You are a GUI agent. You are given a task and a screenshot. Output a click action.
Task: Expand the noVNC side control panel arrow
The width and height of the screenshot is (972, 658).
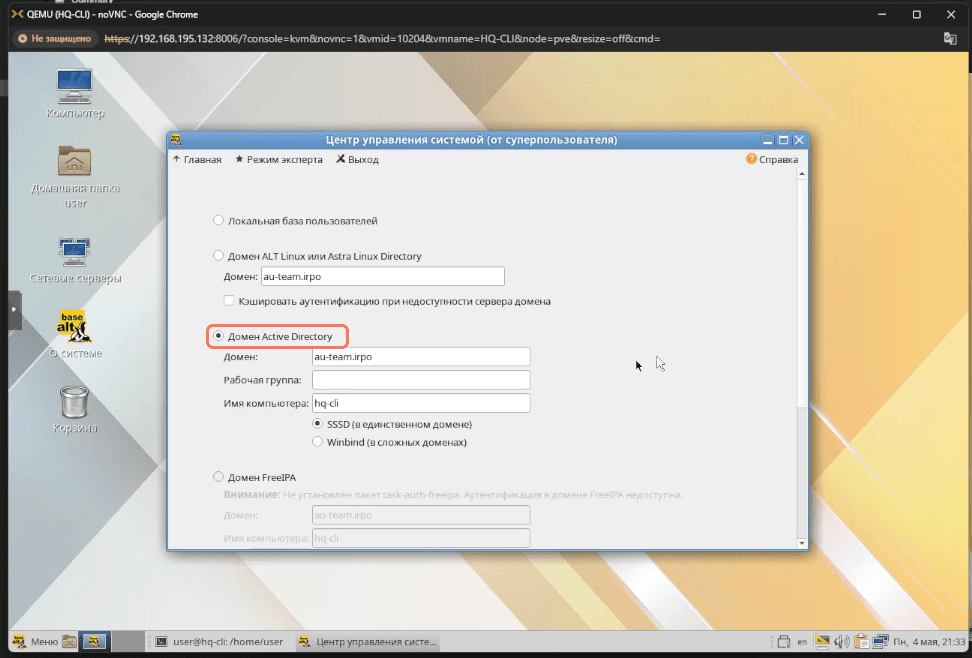click(x=14, y=309)
